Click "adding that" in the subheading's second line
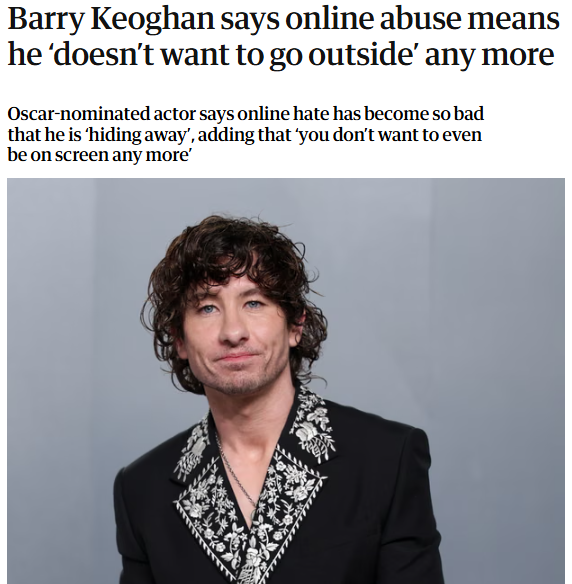The image size is (572, 584). click(244, 134)
